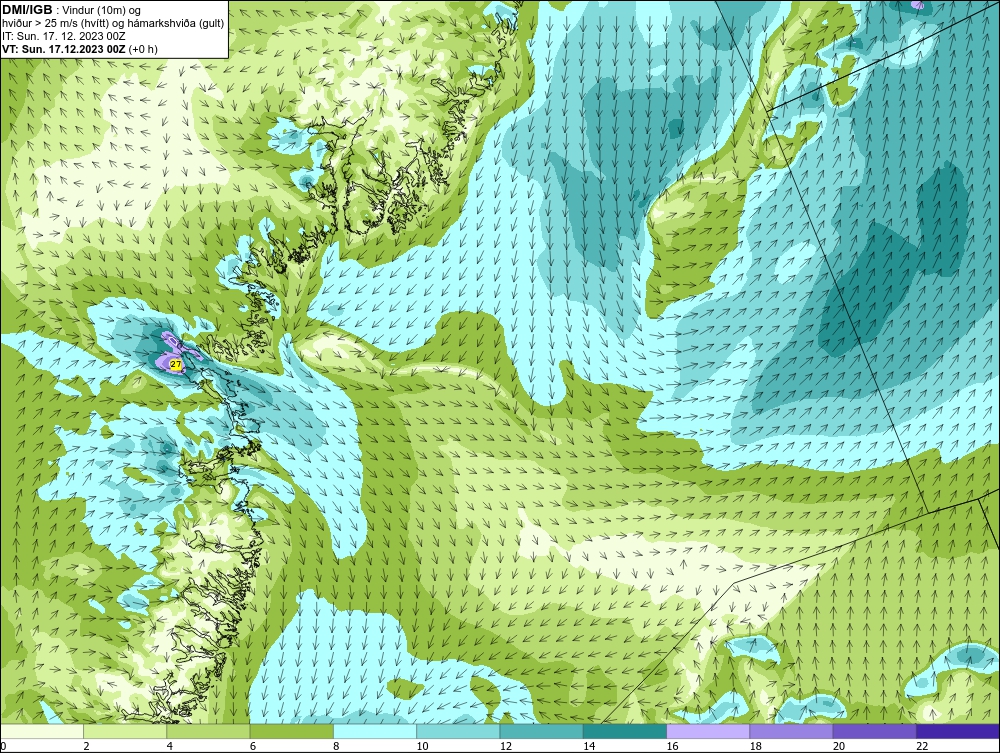Screen dimensions: 1000x753
Task: Select the 14–16 m/s dark teal legend swatch
Action: (625, 731)
